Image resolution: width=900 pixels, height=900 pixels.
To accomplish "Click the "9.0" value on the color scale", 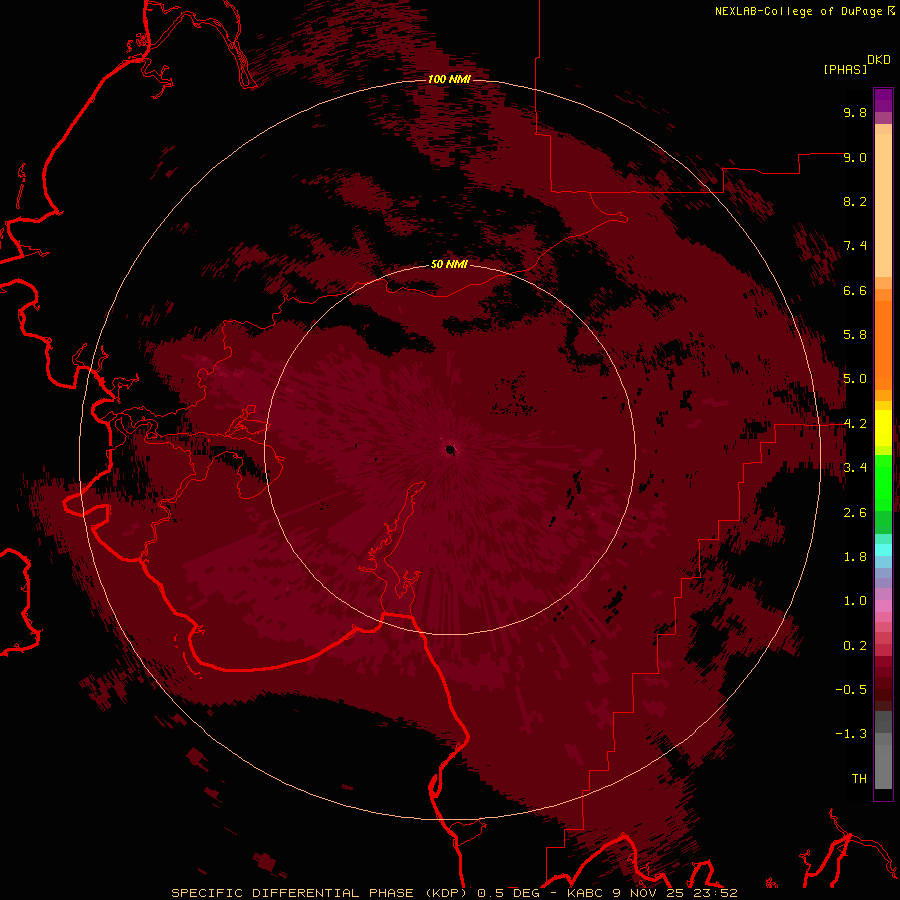I will pos(855,157).
